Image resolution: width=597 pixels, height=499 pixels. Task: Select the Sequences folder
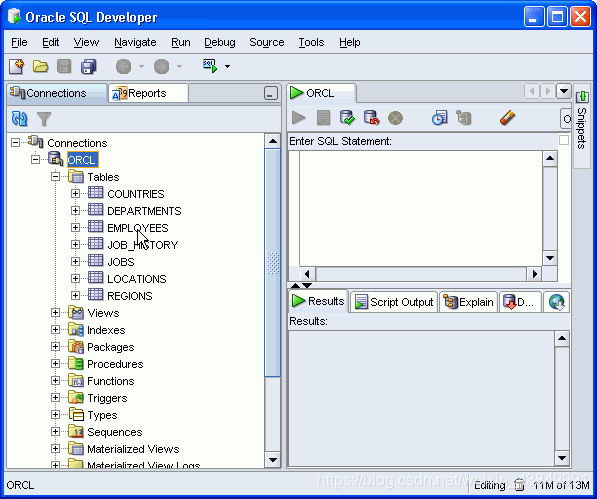coord(114,432)
